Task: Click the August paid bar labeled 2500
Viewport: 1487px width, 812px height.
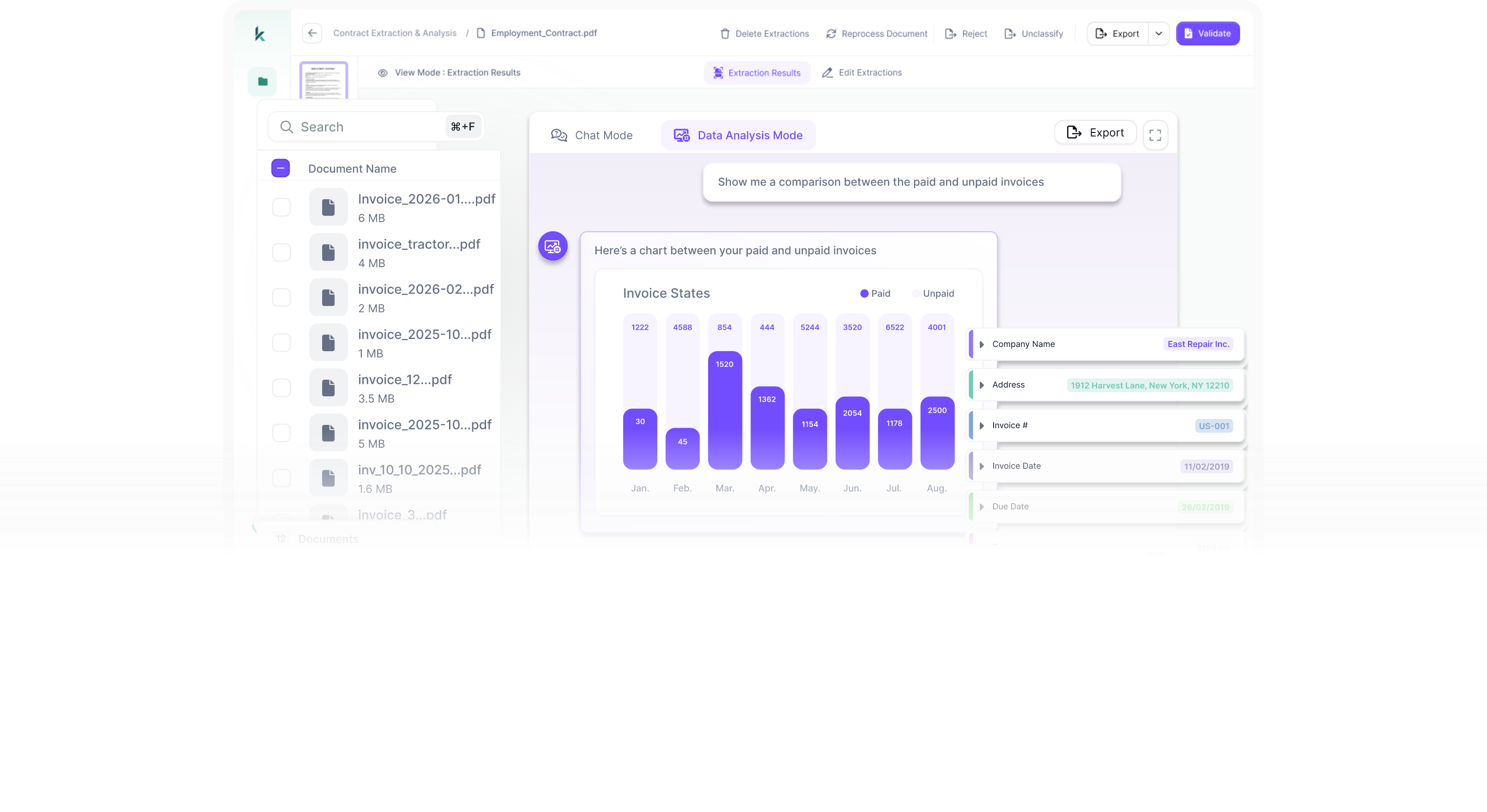Action: pos(937,433)
